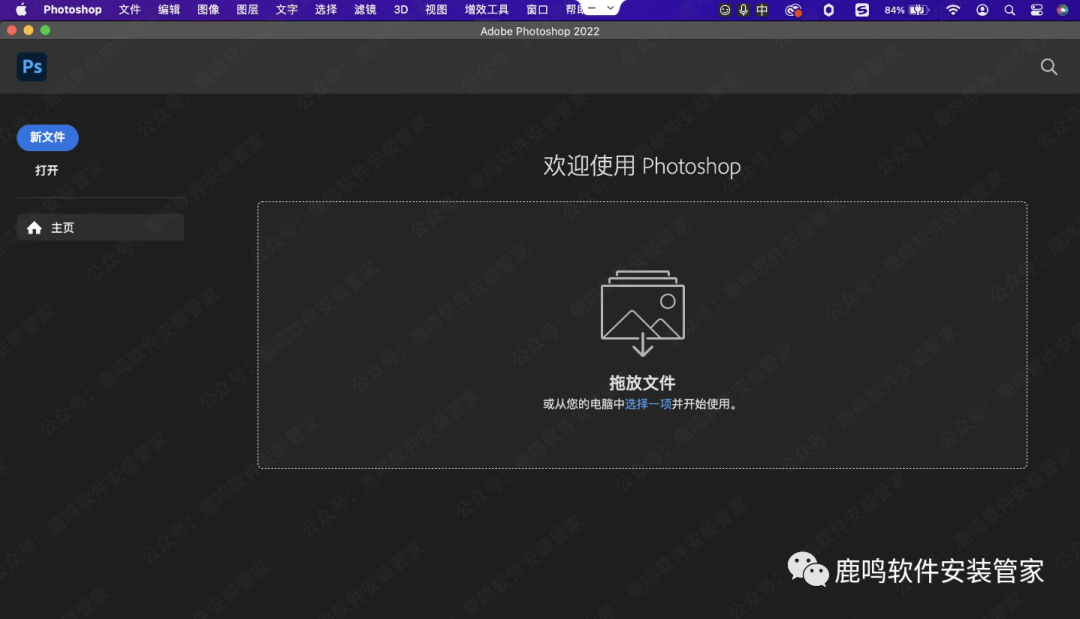
Task: Click the Wi-Fi icon in the menu bar
Action: (x=953, y=10)
